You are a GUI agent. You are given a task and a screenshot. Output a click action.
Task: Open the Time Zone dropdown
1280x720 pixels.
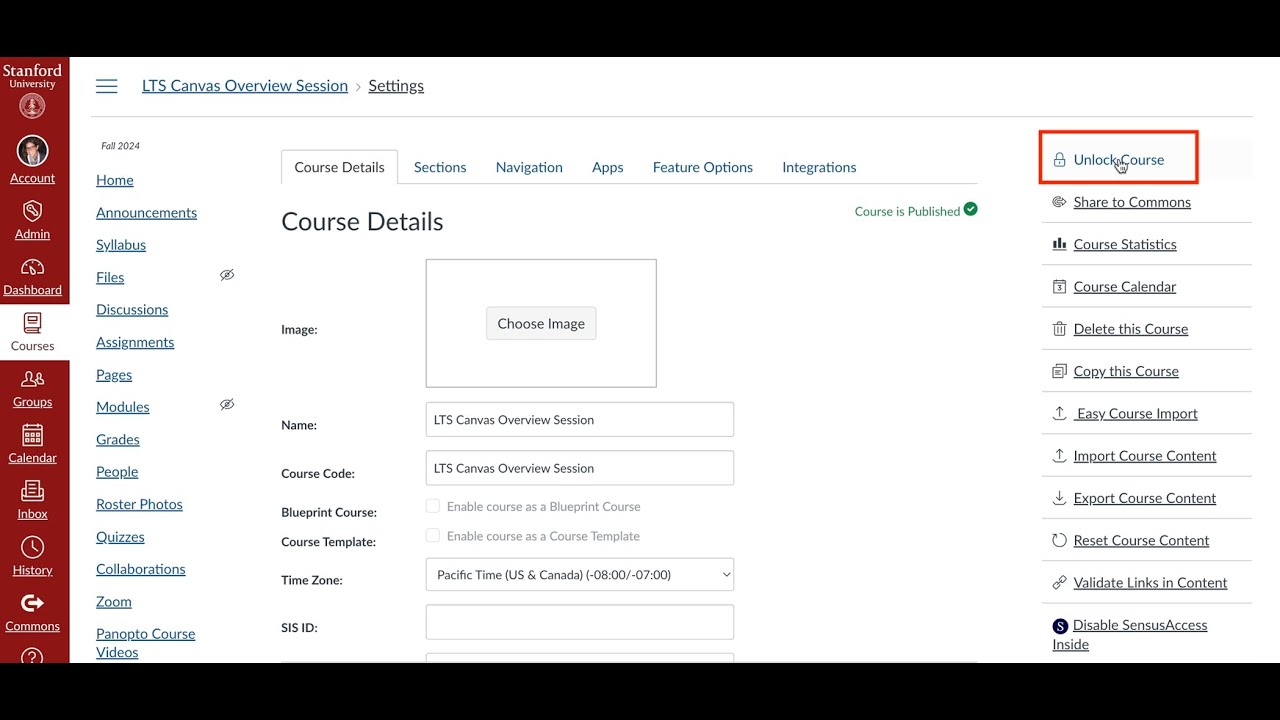580,575
